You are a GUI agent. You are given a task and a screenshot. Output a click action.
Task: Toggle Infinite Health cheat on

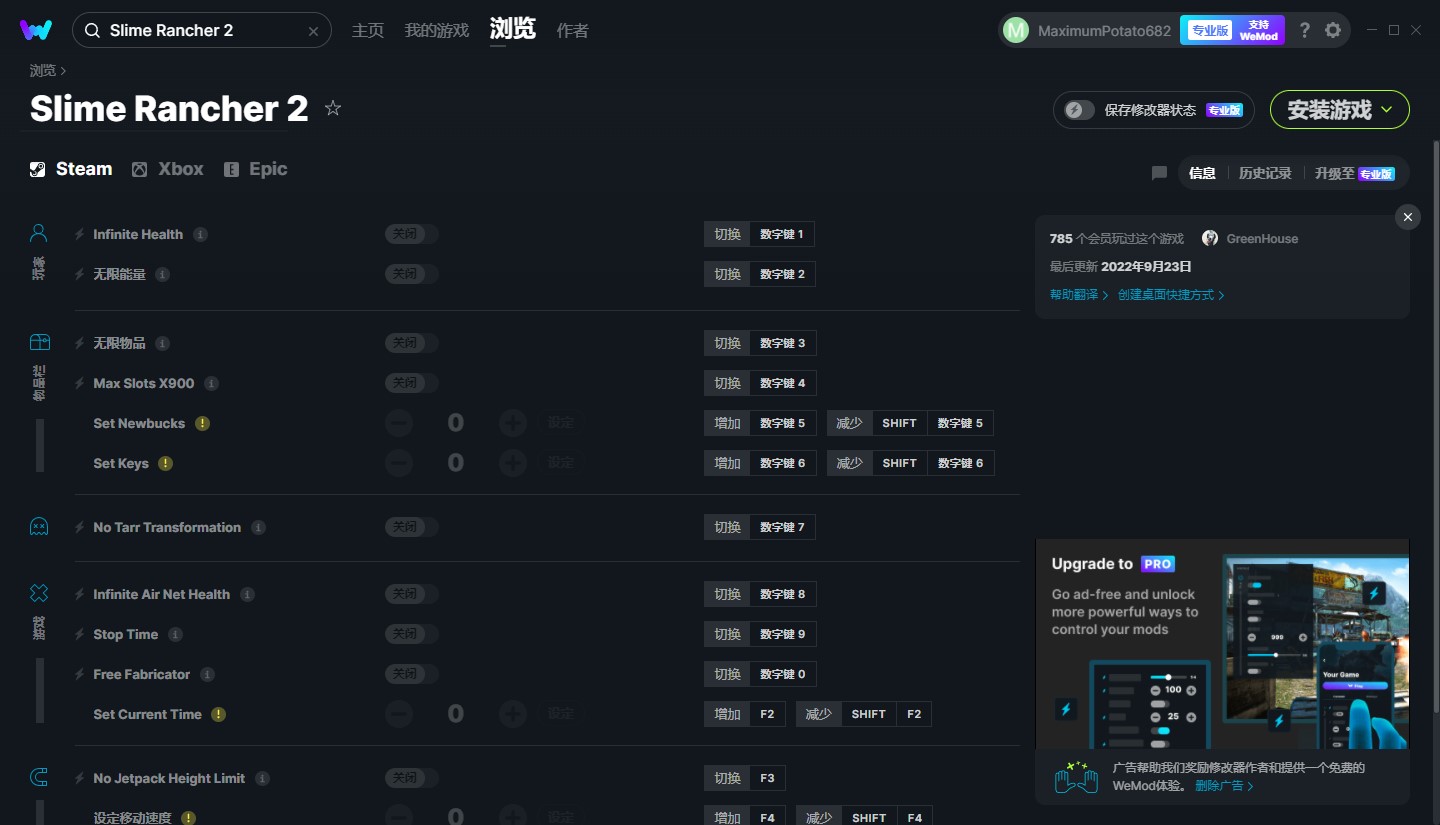(411, 234)
